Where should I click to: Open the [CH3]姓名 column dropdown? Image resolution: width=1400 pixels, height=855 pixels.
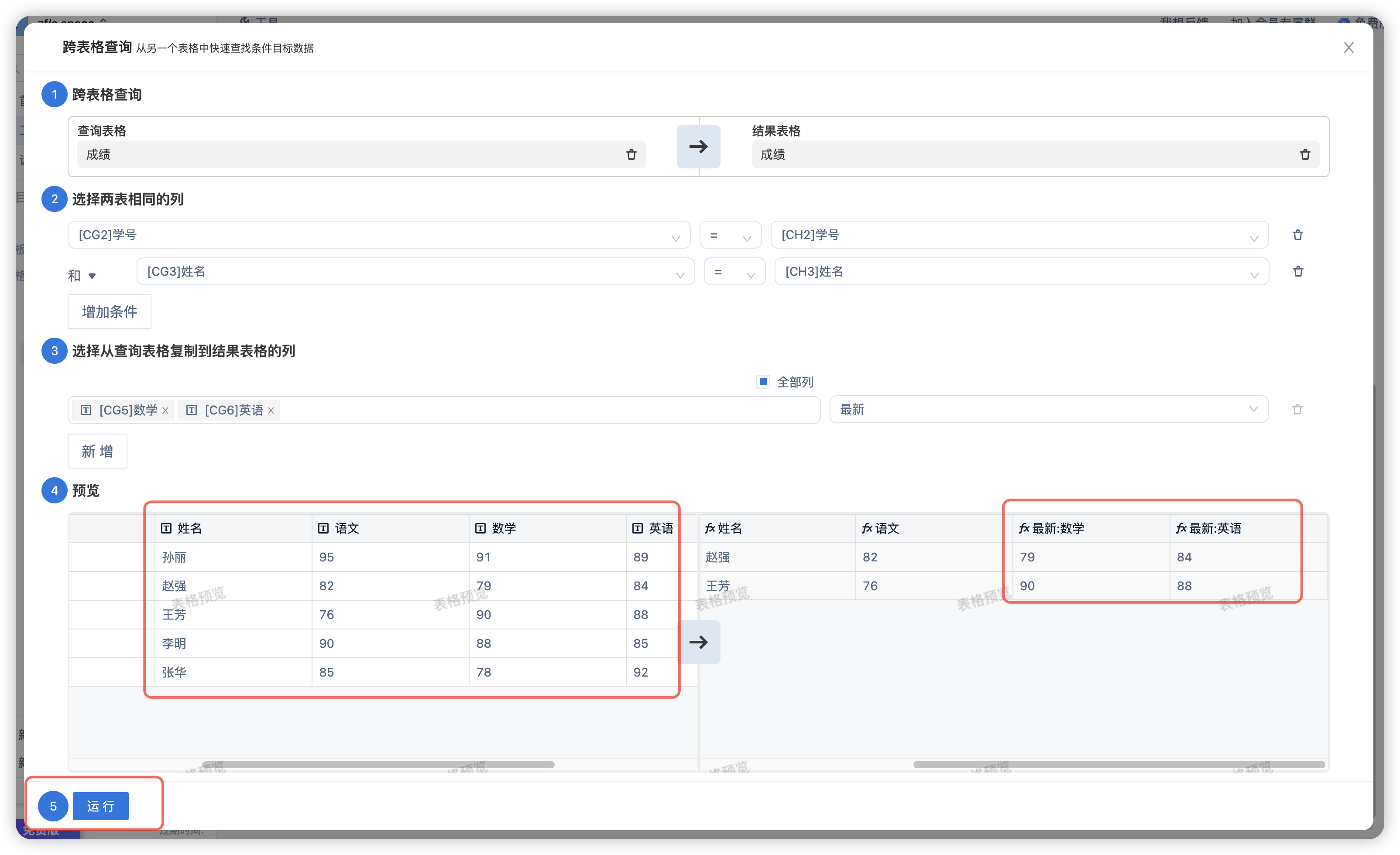tap(1022, 272)
